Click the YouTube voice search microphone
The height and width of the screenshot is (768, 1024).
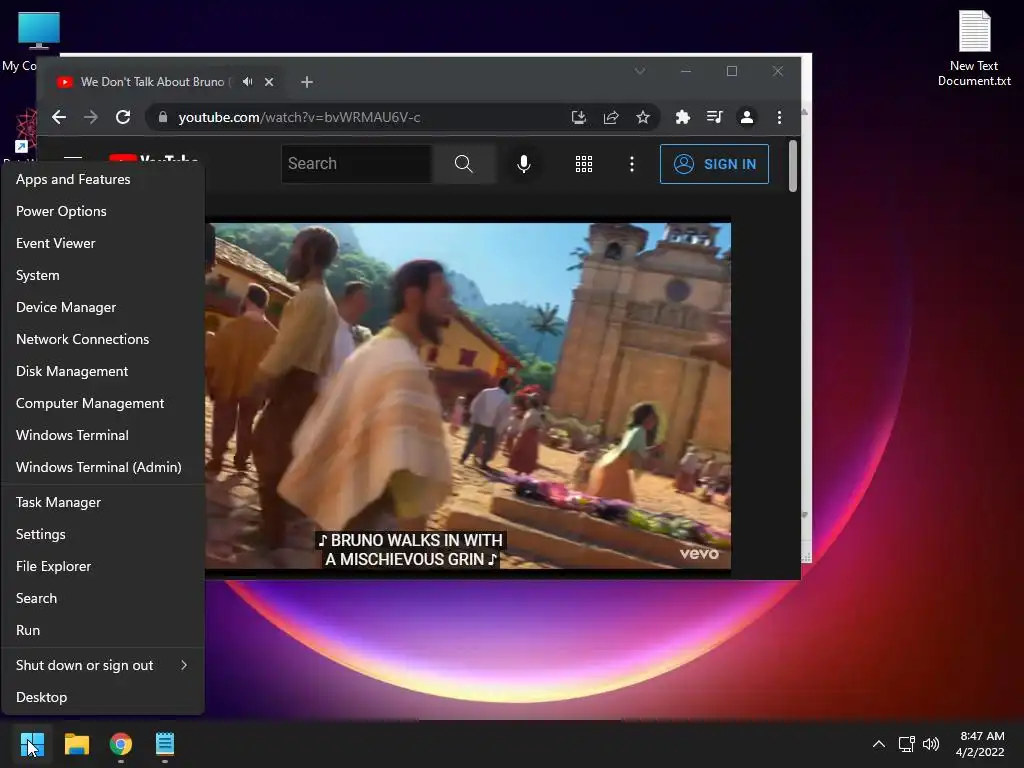click(x=524, y=163)
